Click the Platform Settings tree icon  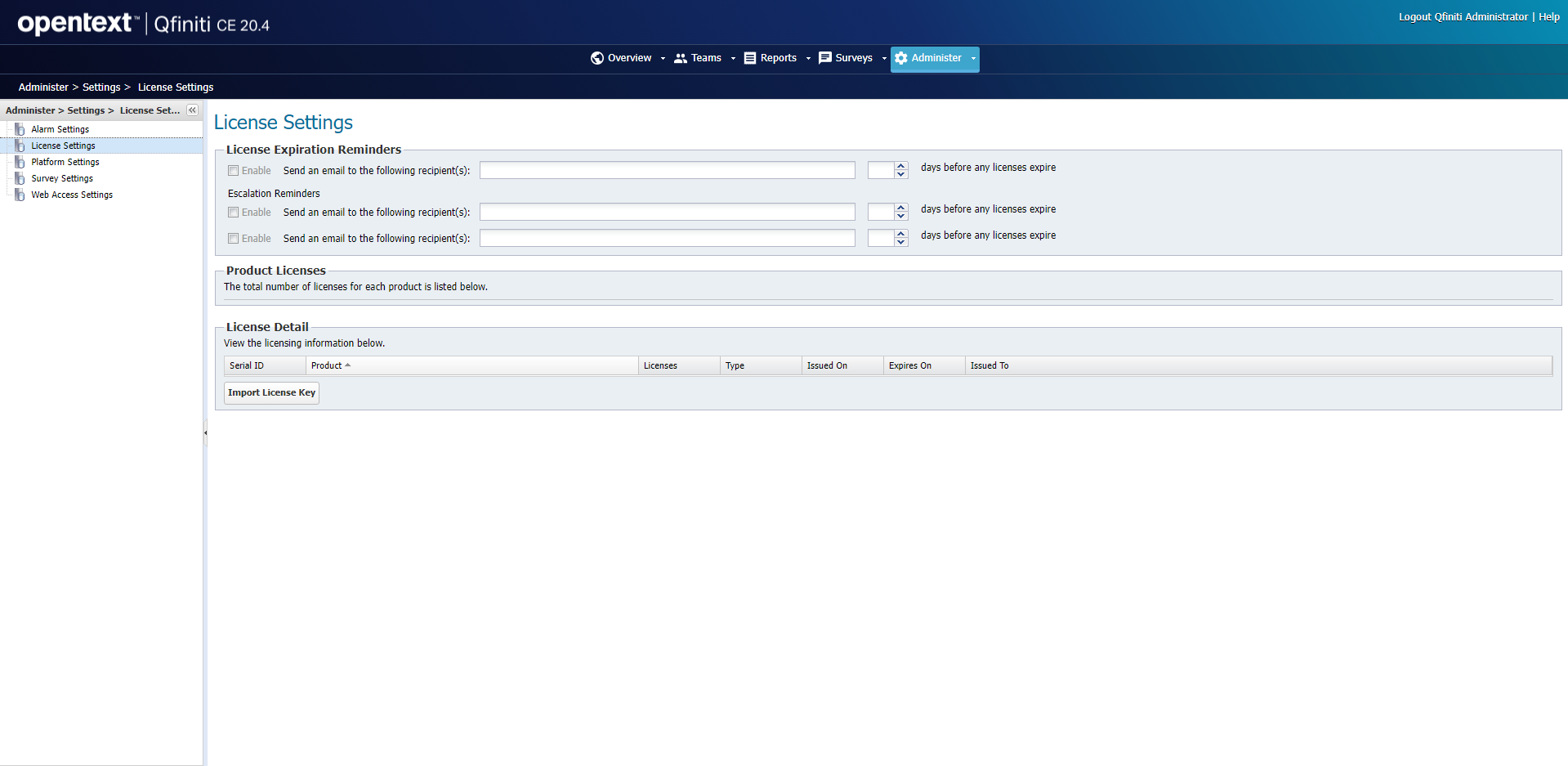click(x=19, y=161)
